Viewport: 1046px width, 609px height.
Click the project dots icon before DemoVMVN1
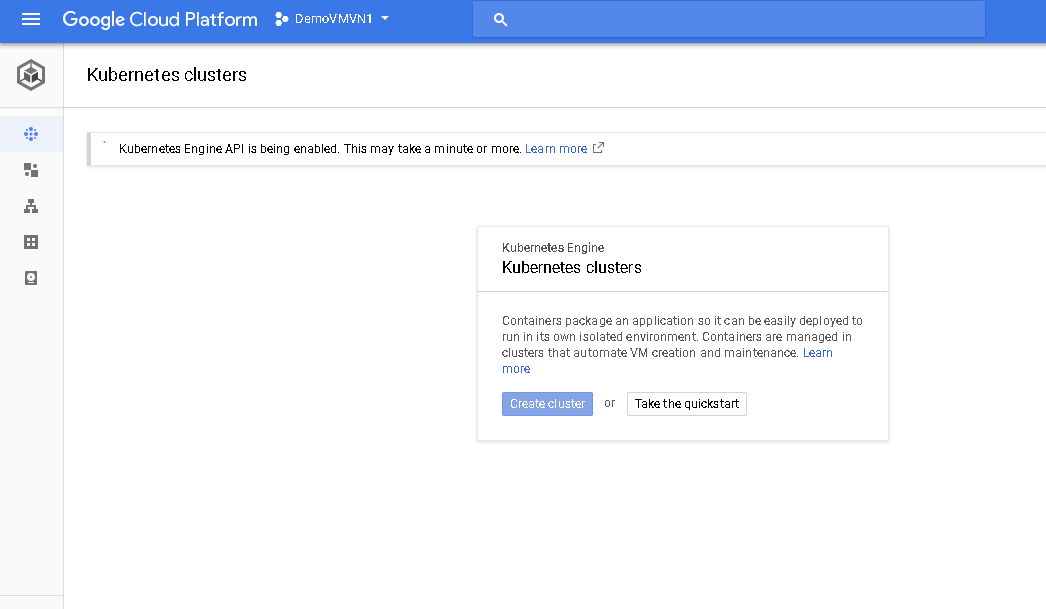coord(282,20)
